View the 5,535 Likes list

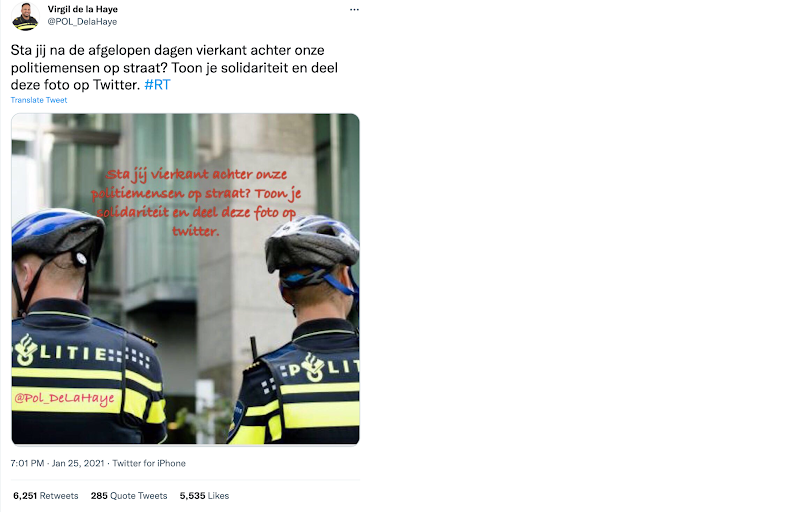click(x=204, y=496)
